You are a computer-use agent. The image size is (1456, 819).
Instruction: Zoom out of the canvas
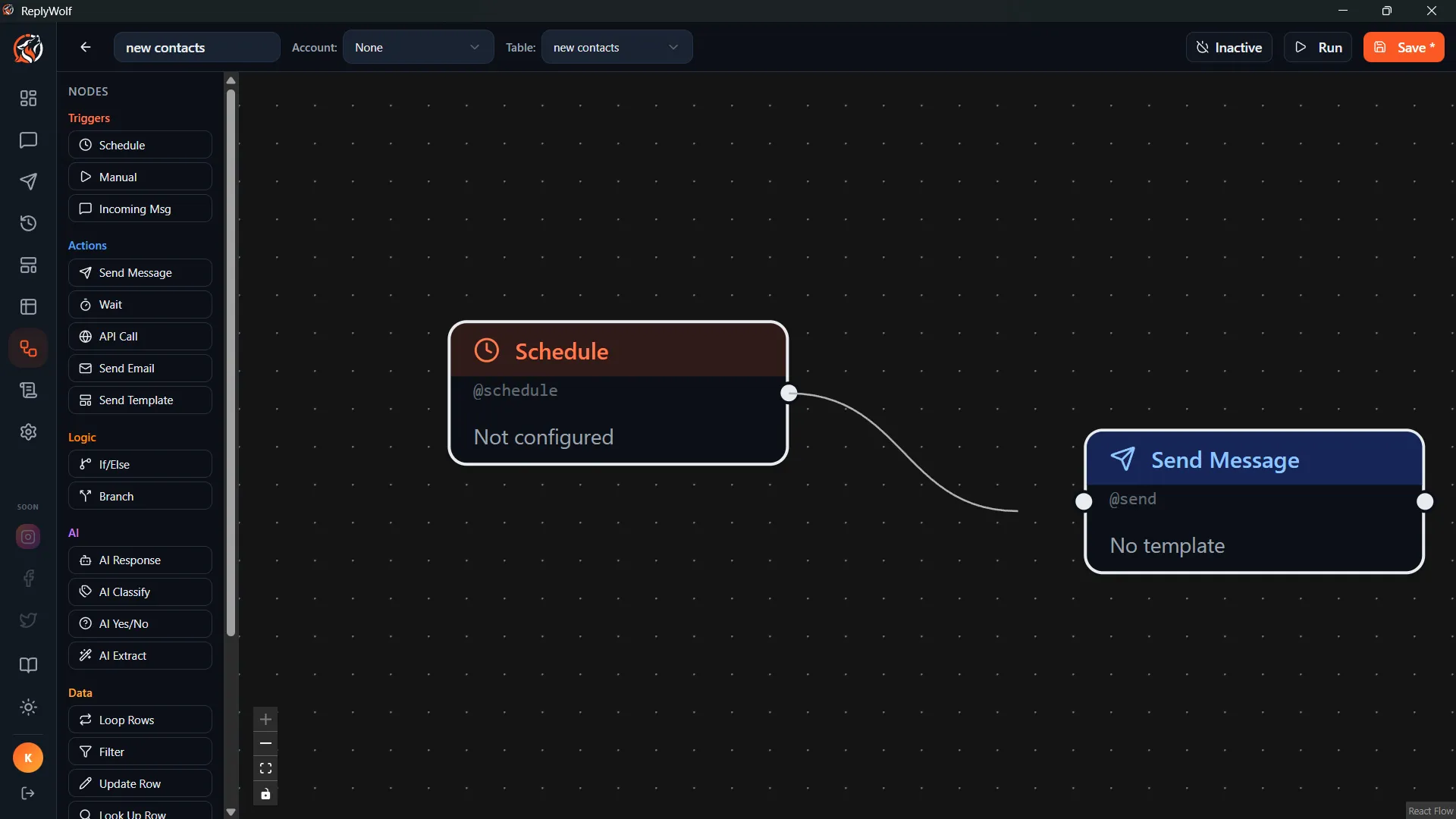tap(265, 743)
